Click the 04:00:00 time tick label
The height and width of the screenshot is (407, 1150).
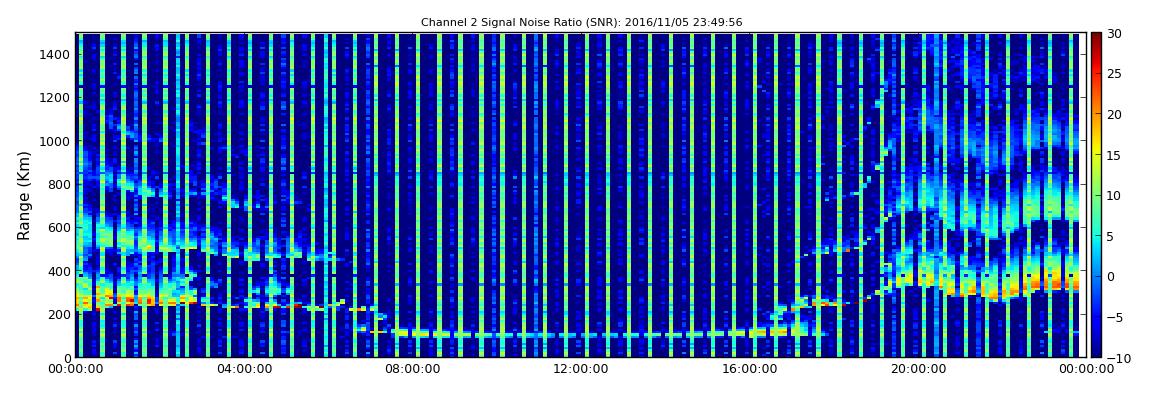click(243, 370)
